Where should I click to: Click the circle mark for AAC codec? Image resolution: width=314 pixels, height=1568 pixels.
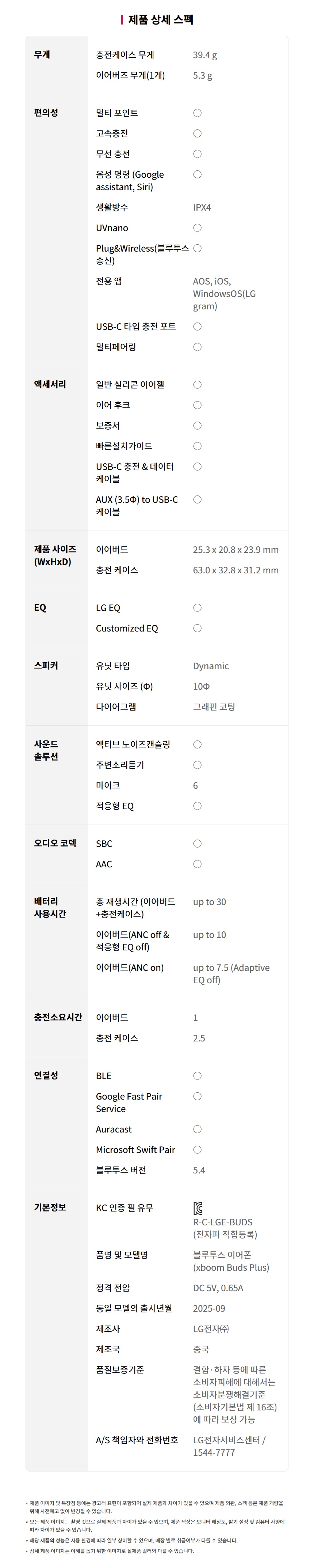(198, 864)
